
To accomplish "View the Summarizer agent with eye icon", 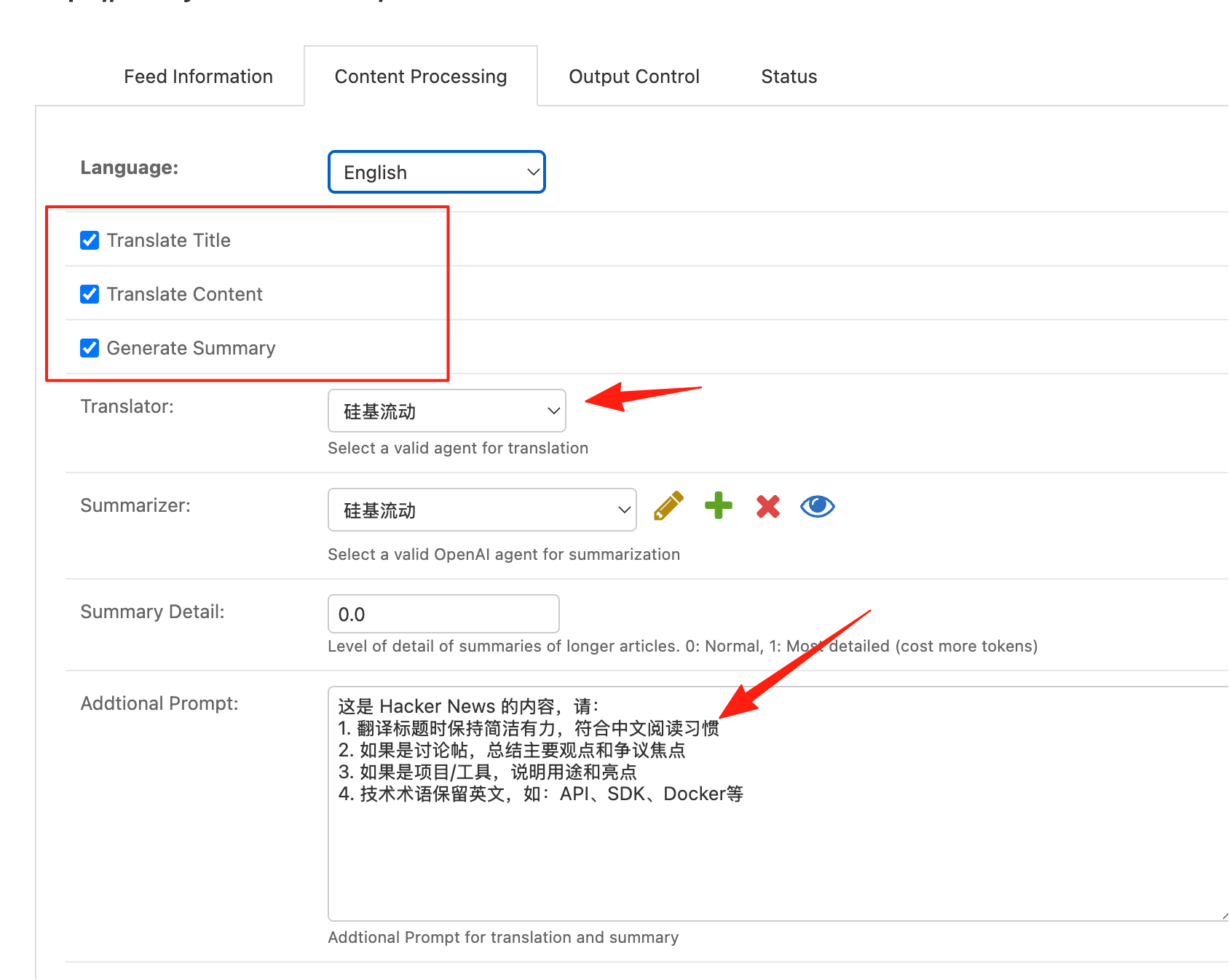I will (818, 506).
